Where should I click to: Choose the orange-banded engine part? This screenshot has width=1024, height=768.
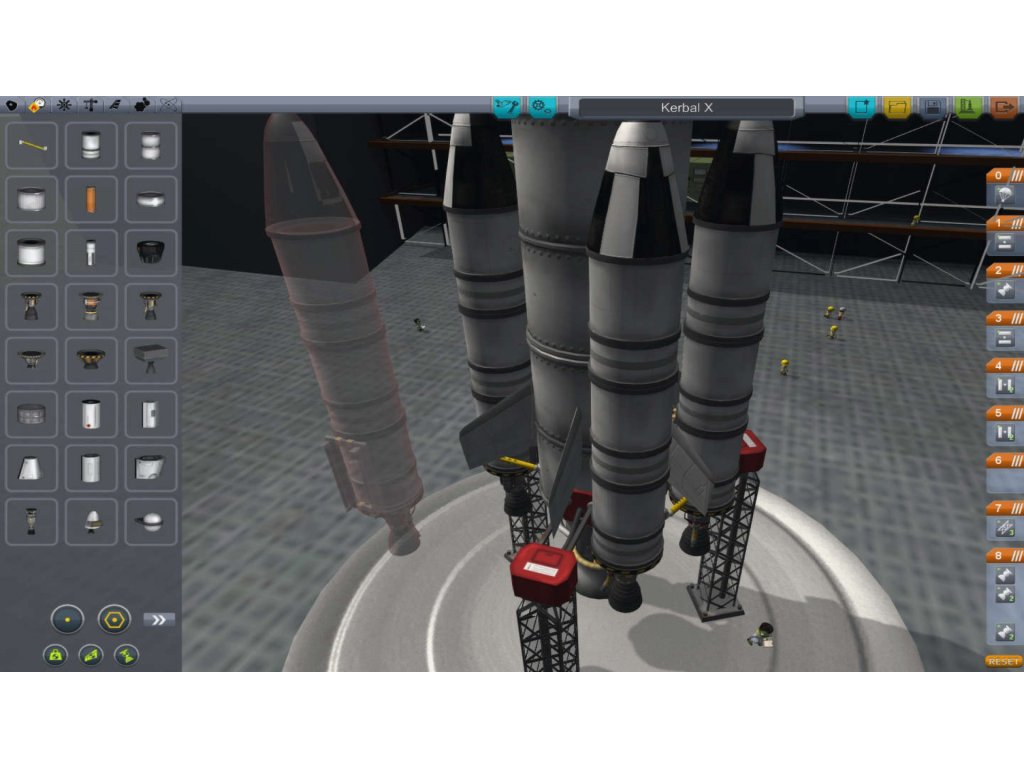click(x=91, y=306)
